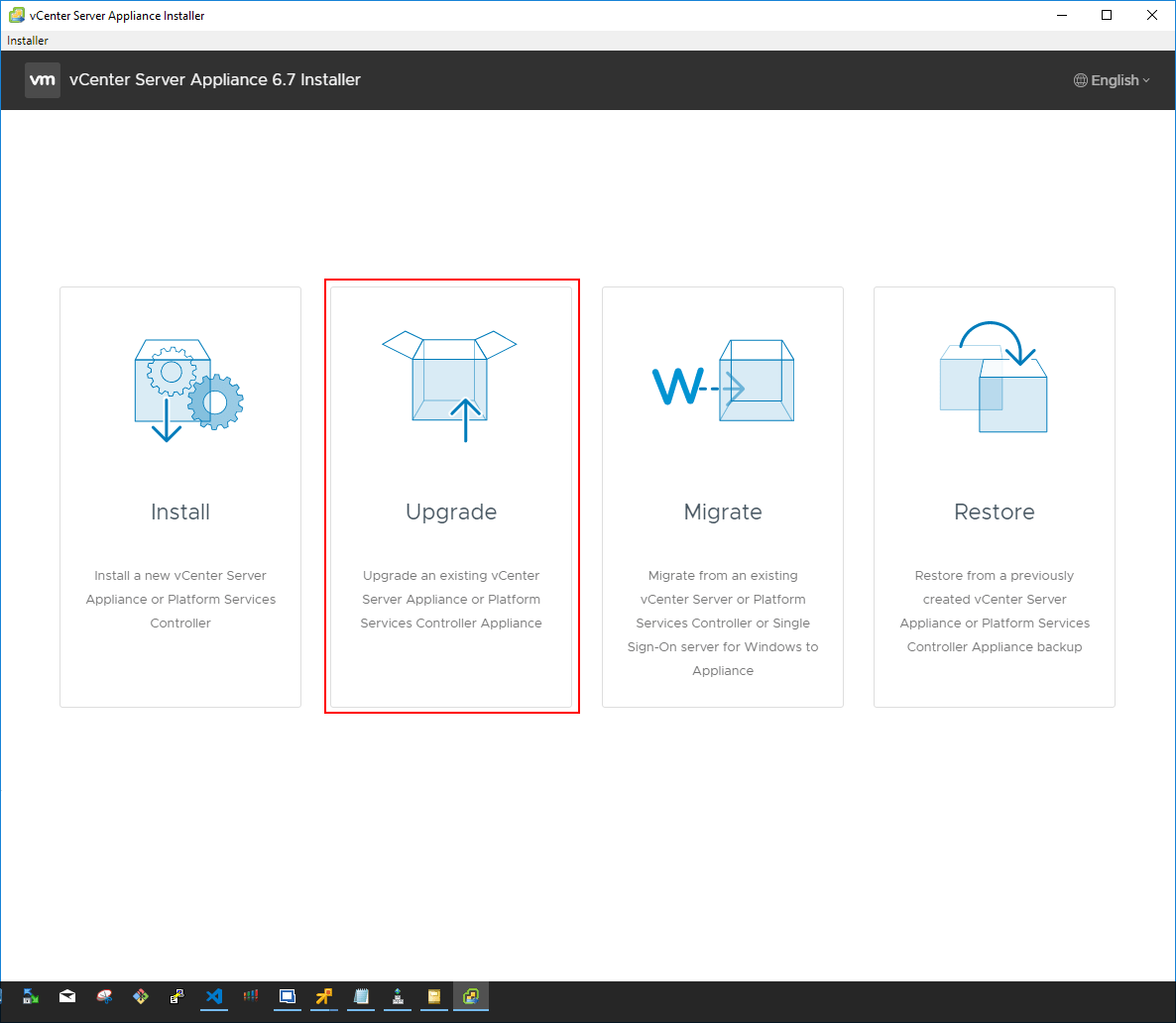1176x1023 pixels.
Task: Open WinSCP from the taskbar
Action: coord(31,996)
